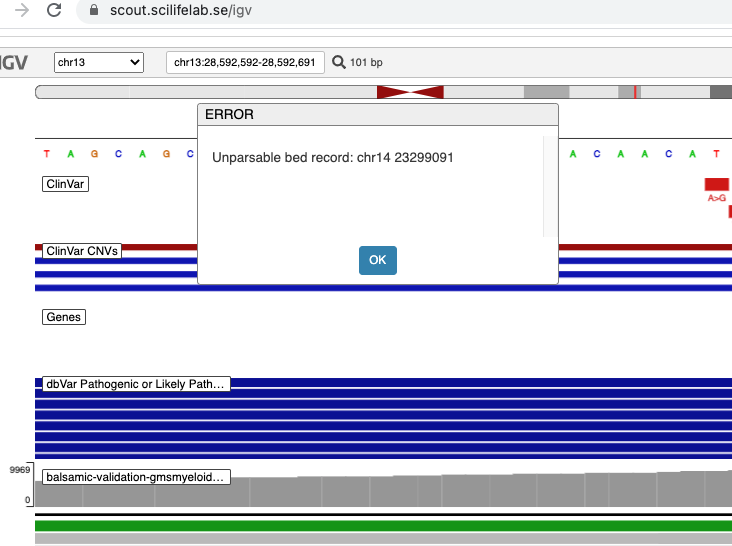
Task: Click the 'Unparsable bed record' error message text
Action: tap(333, 158)
